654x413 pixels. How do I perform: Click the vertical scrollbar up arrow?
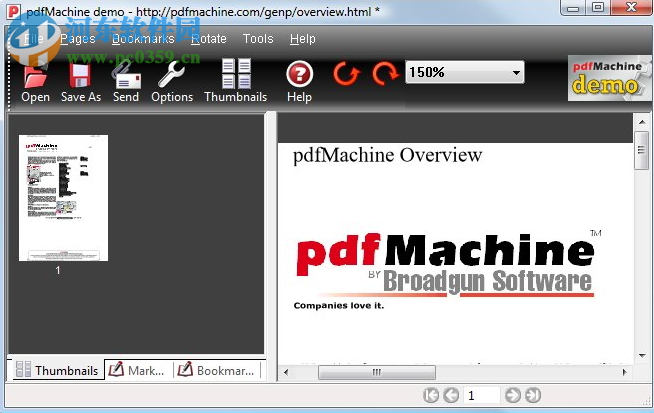pos(642,122)
